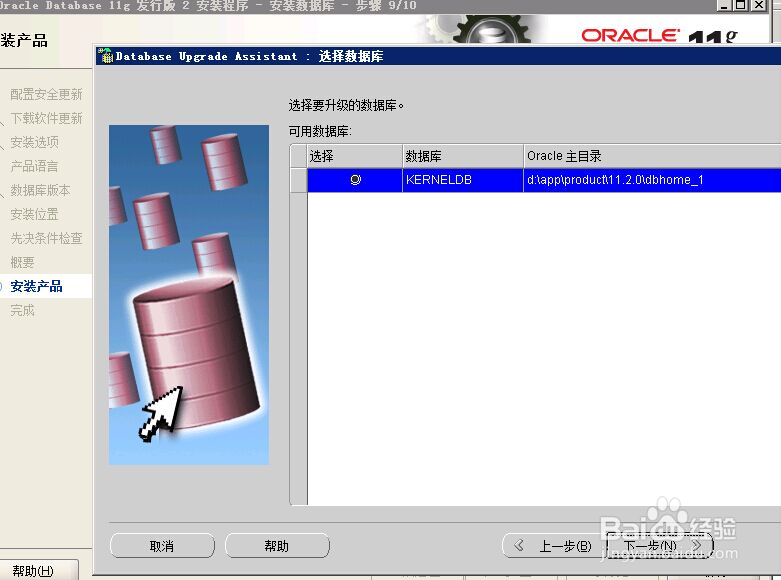This screenshot has width=781, height=580.
Task: Click the 取消 button
Action: (162, 546)
